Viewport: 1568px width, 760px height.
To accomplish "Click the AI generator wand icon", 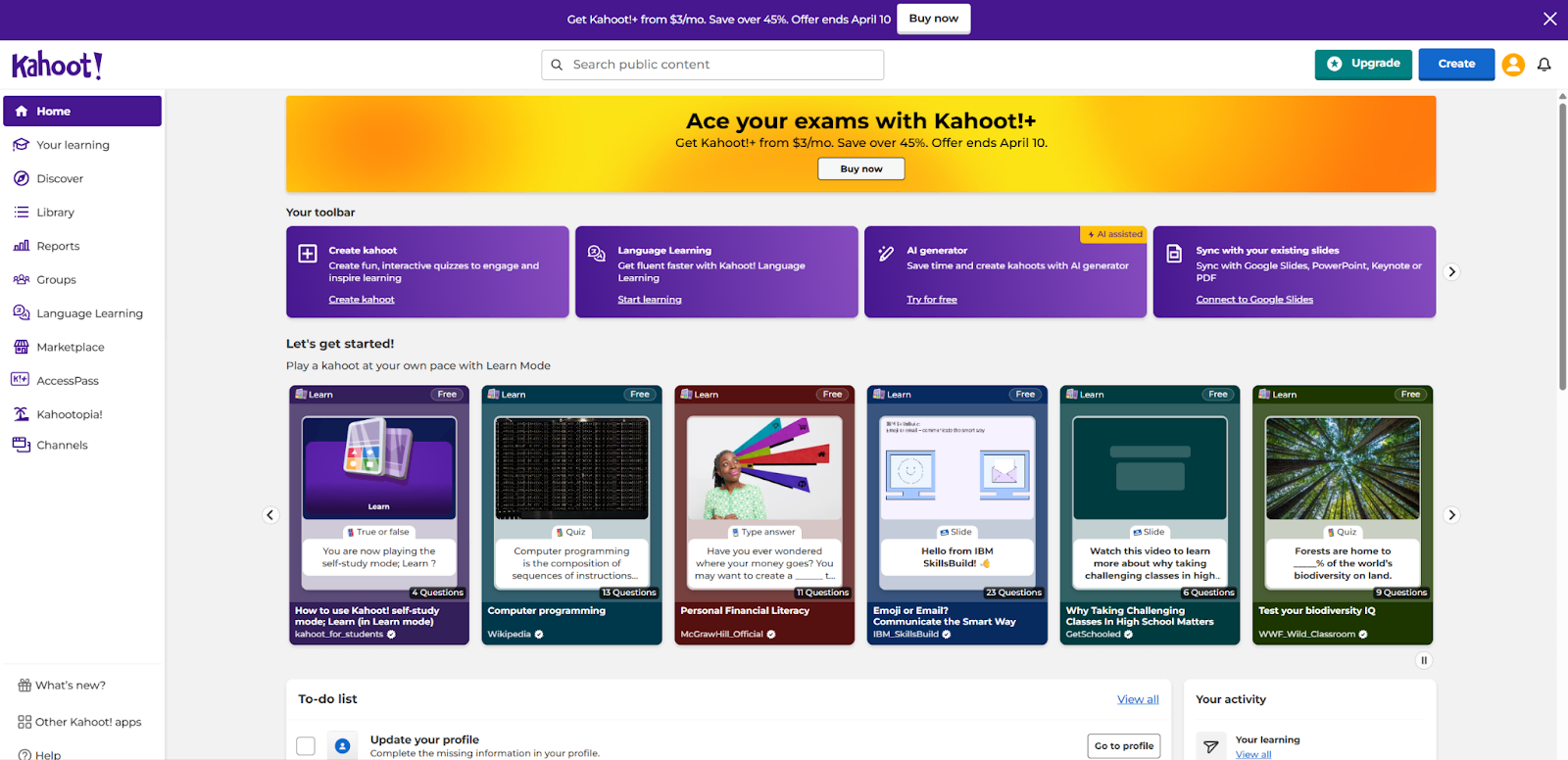I will coord(886,254).
